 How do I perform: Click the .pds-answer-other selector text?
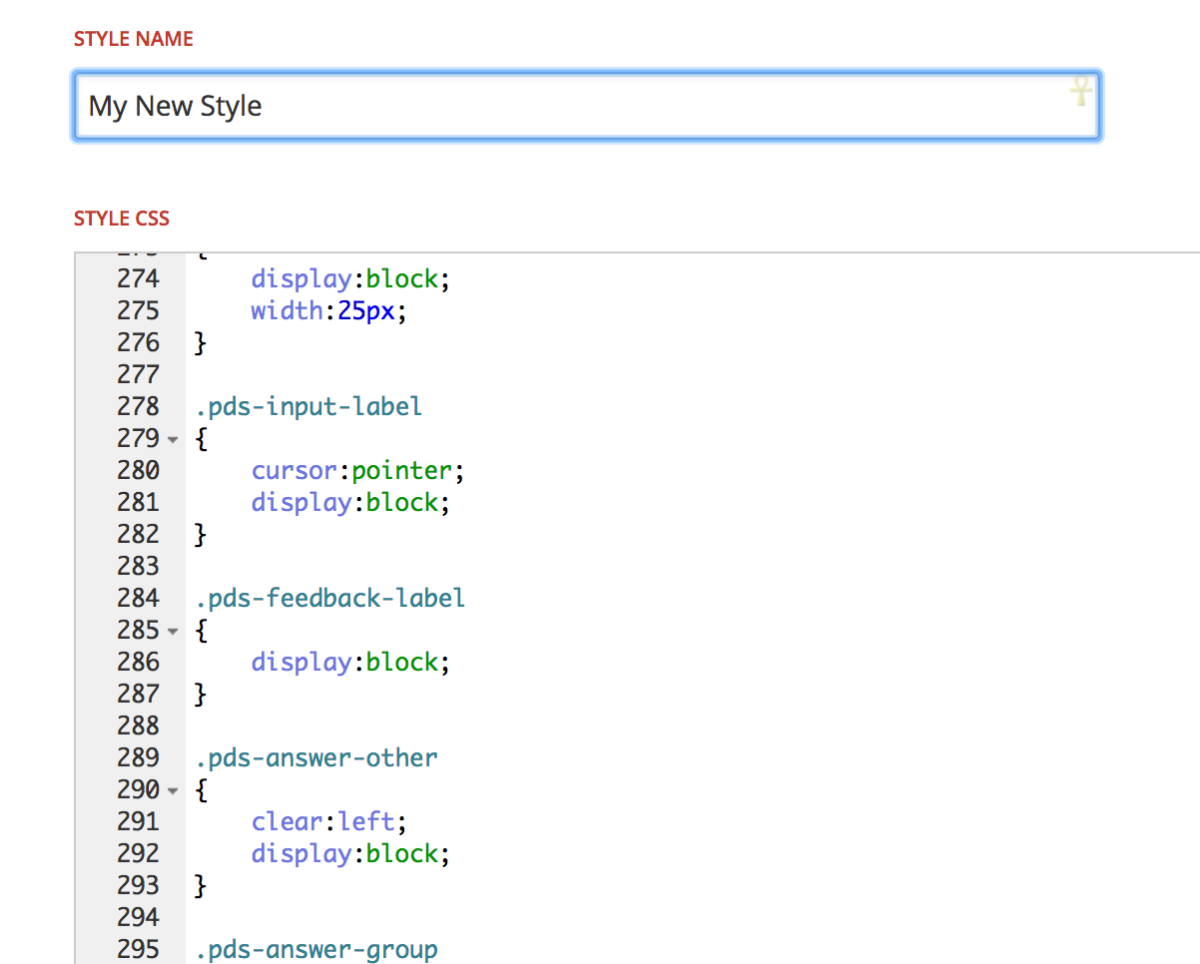(x=316, y=758)
